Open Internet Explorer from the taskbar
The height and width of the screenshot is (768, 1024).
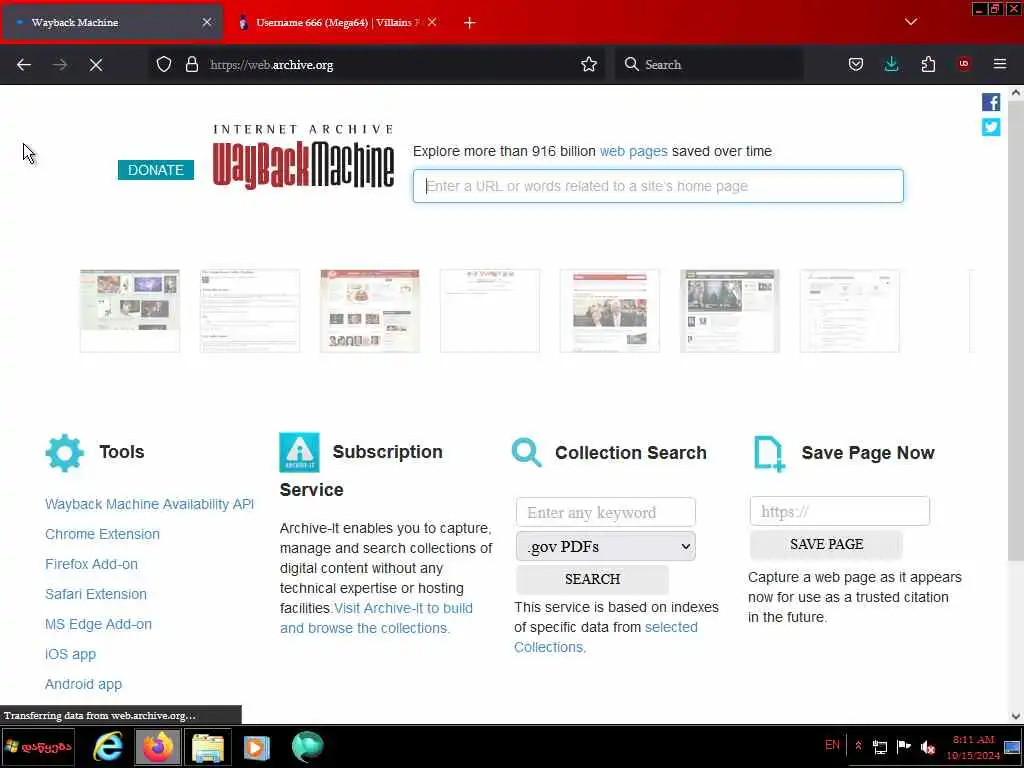[x=108, y=746]
